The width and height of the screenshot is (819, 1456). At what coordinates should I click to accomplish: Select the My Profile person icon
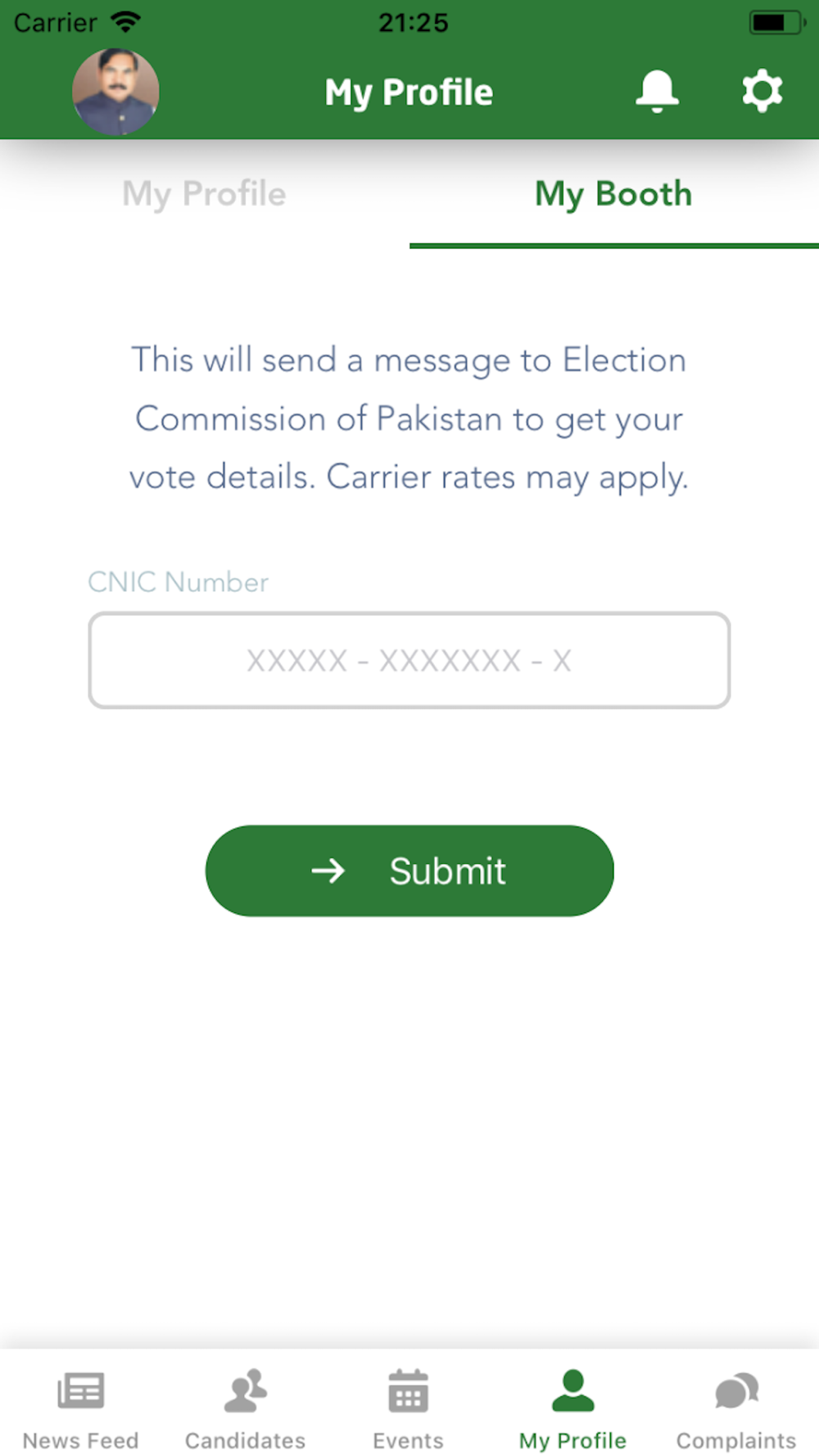tap(573, 1390)
